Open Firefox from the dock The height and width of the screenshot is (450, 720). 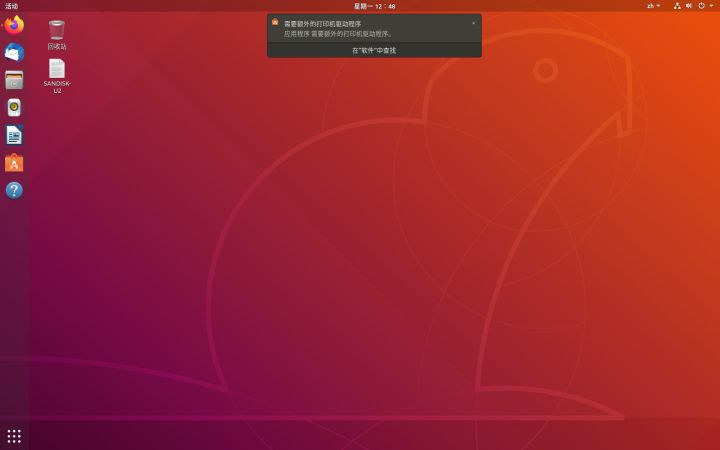point(14,25)
